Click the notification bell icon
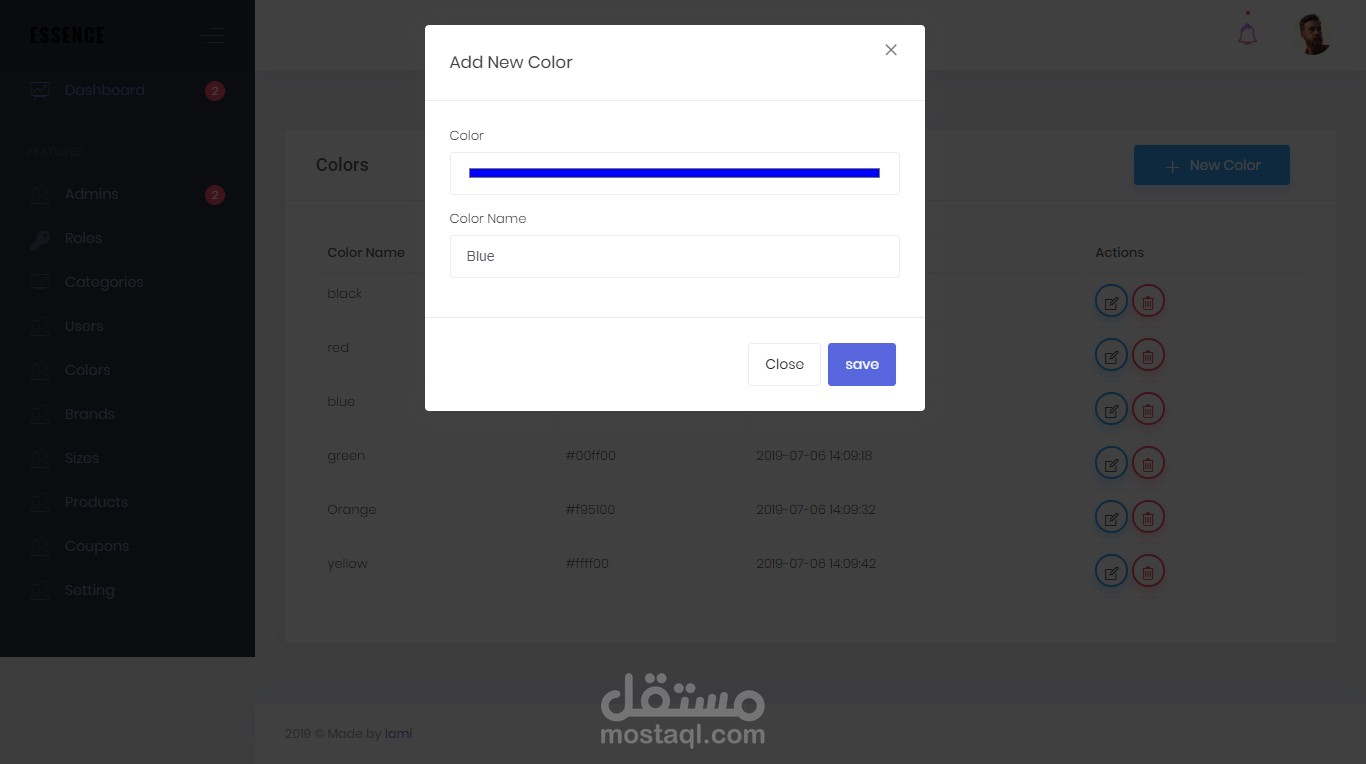 point(1247,34)
